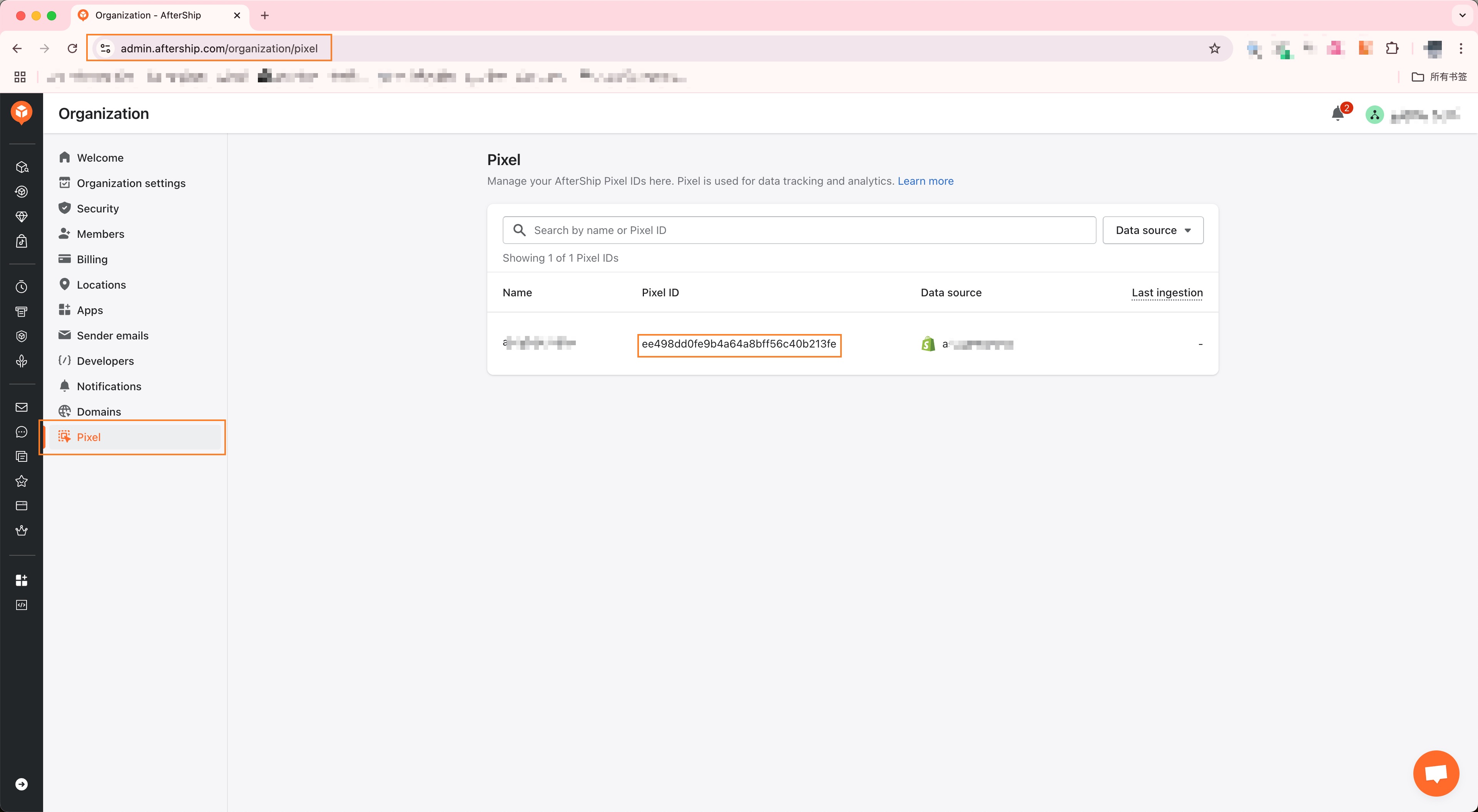Click the envelope icon in dark sidebar

click(x=21, y=407)
